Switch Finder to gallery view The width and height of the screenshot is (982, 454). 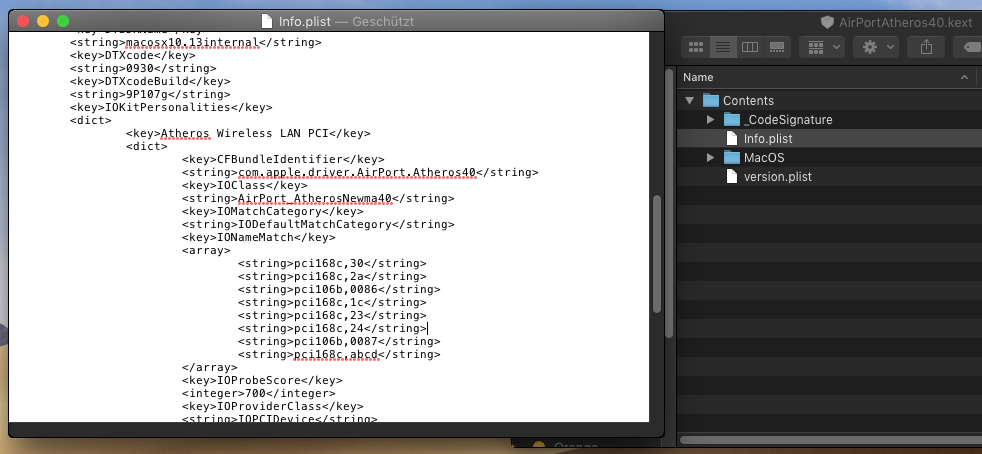tap(777, 47)
